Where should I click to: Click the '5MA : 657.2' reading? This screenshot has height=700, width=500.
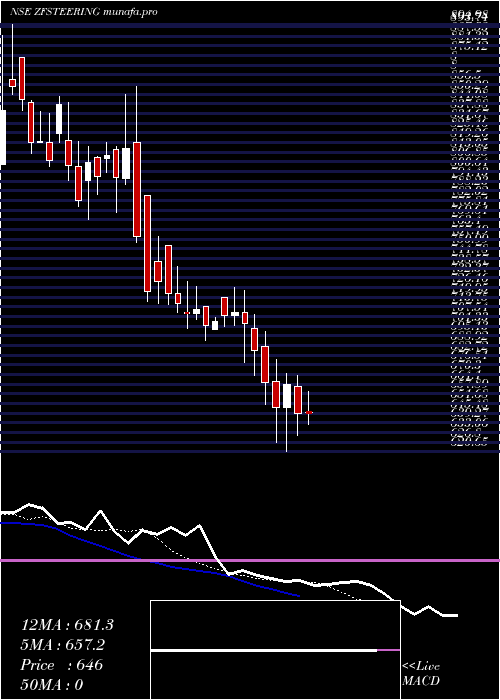(63, 645)
